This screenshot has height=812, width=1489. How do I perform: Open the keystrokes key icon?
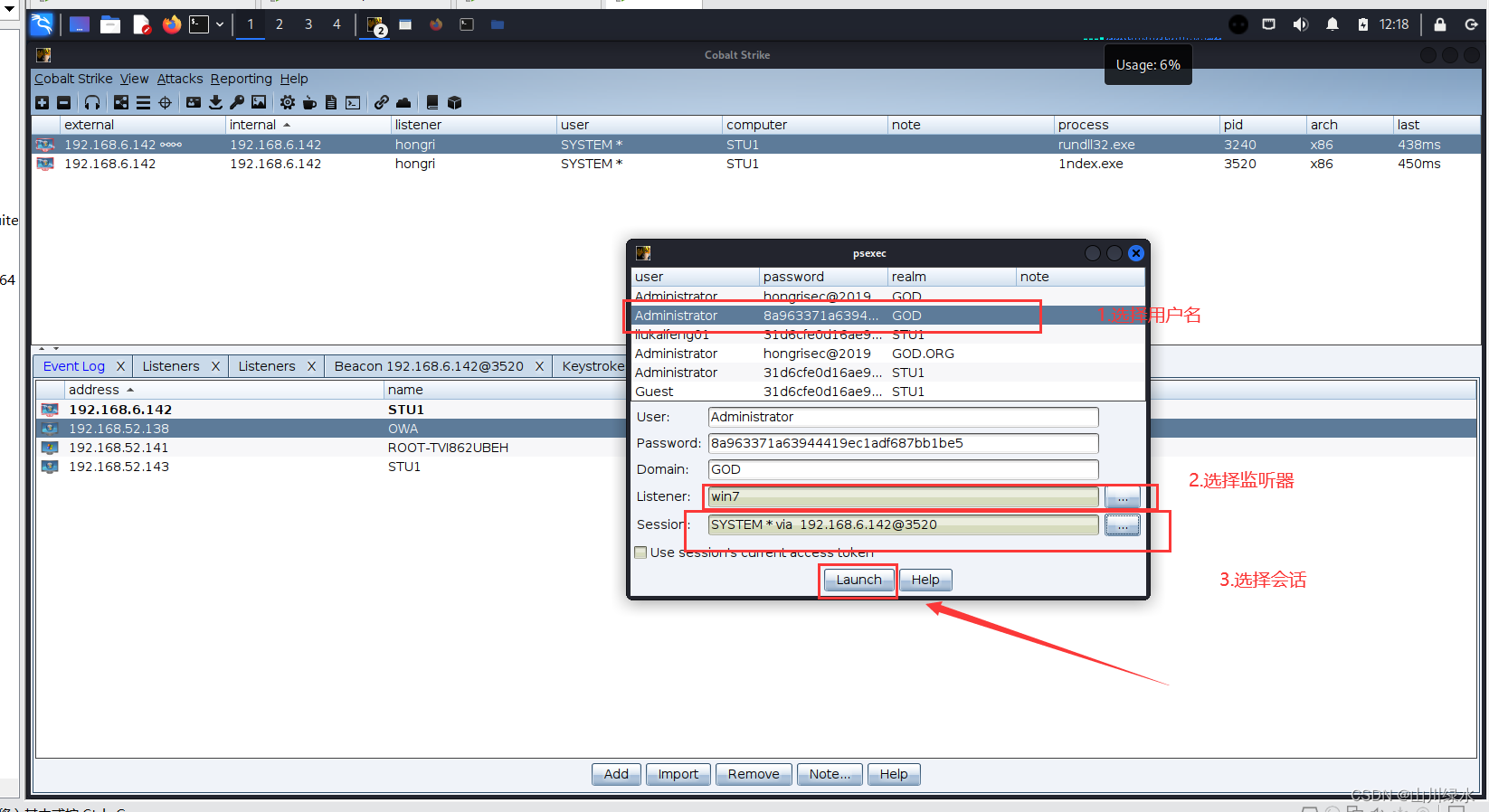point(237,103)
